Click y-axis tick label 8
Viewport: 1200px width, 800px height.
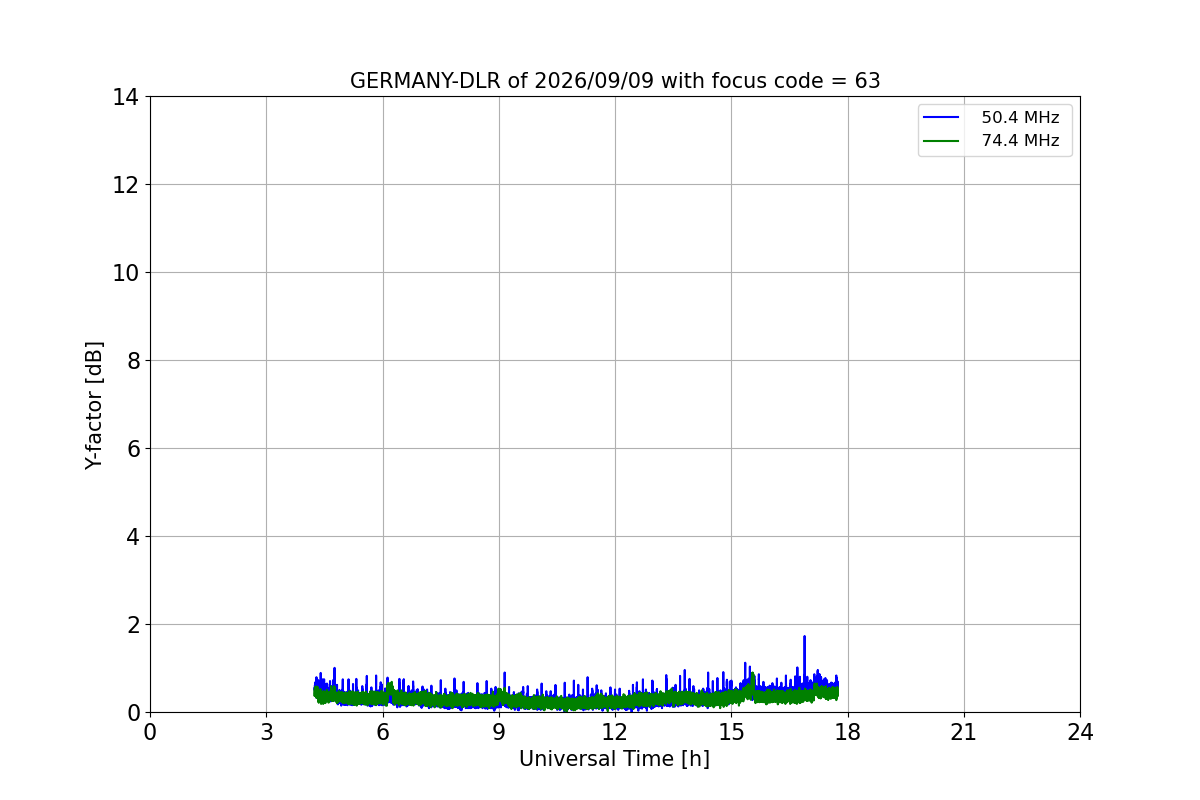pyautogui.click(x=133, y=361)
